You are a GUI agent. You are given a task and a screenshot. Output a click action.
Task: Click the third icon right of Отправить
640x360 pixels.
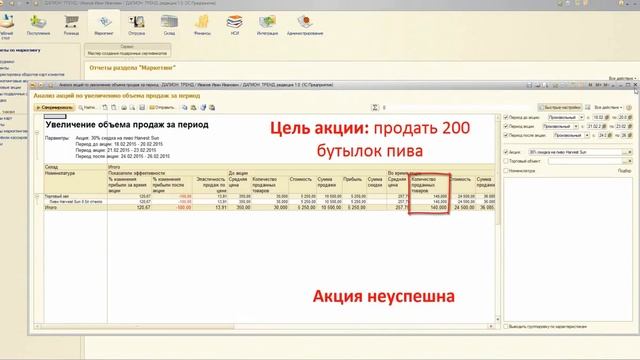203,107
